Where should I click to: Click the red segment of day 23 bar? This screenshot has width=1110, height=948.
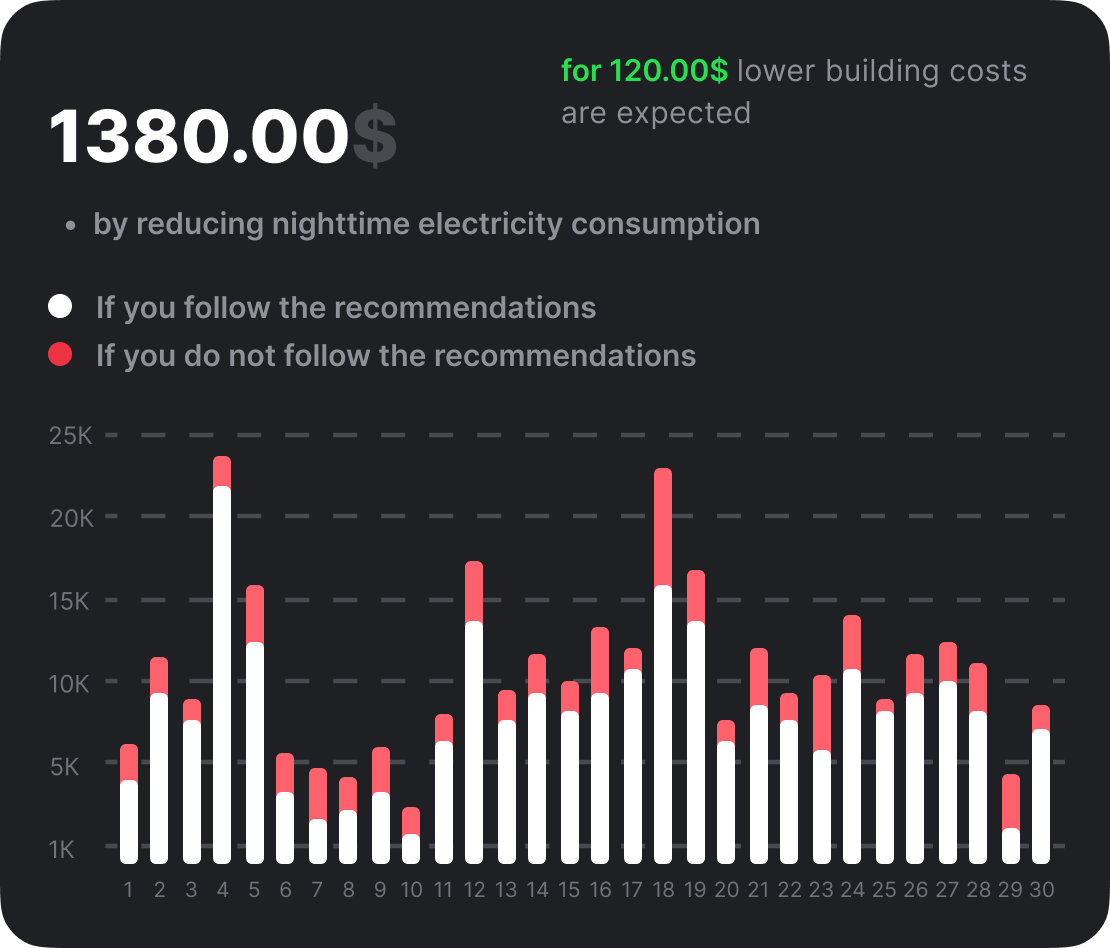(821, 713)
